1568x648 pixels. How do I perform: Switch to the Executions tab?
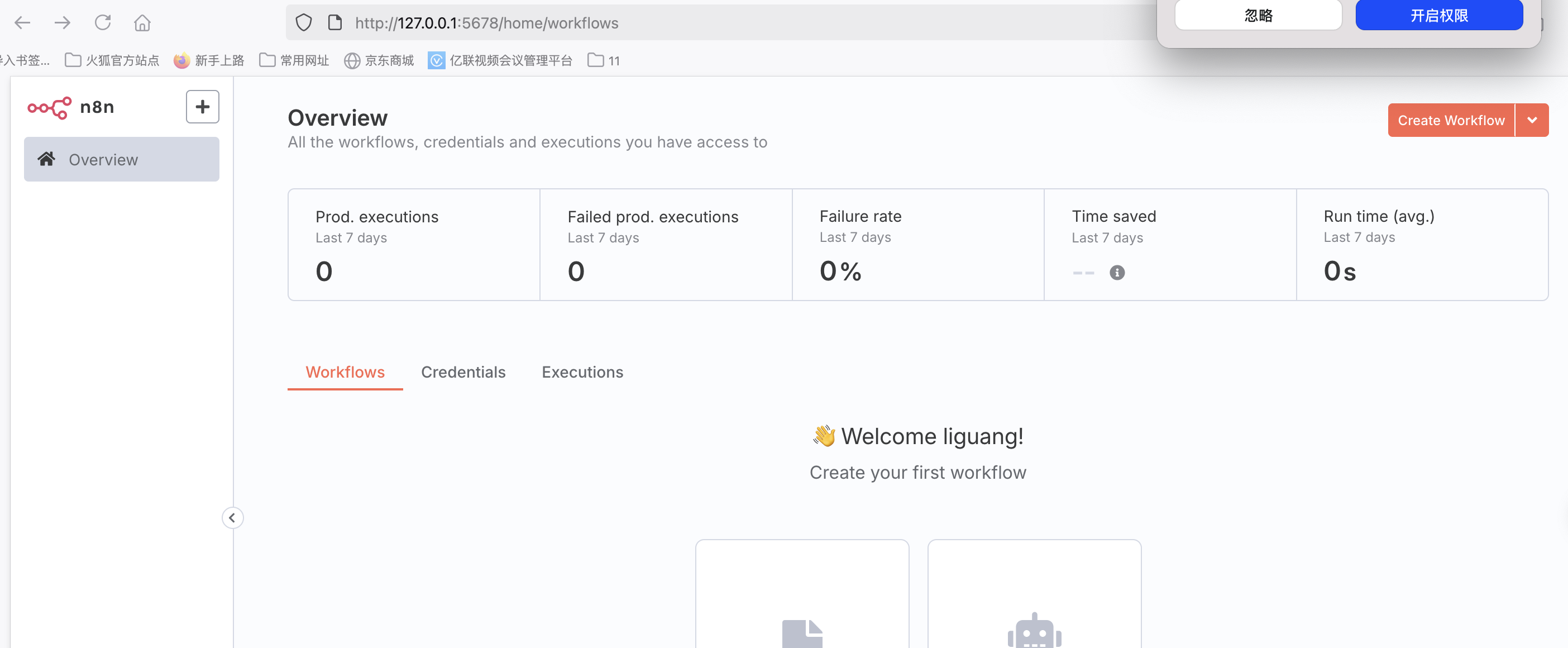coord(582,371)
